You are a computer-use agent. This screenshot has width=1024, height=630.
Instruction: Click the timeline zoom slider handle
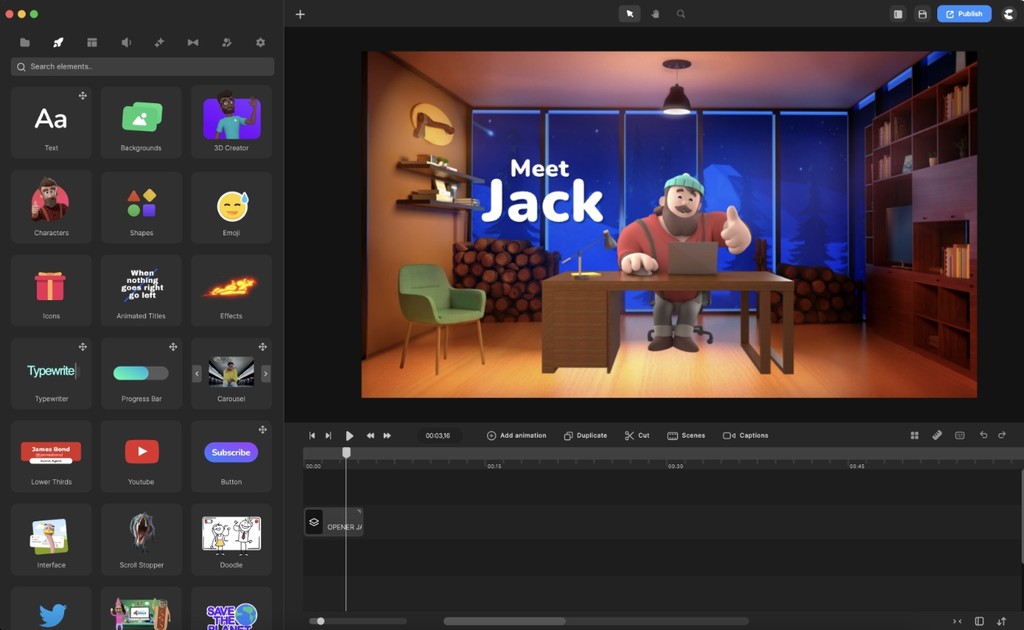(x=320, y=621)
